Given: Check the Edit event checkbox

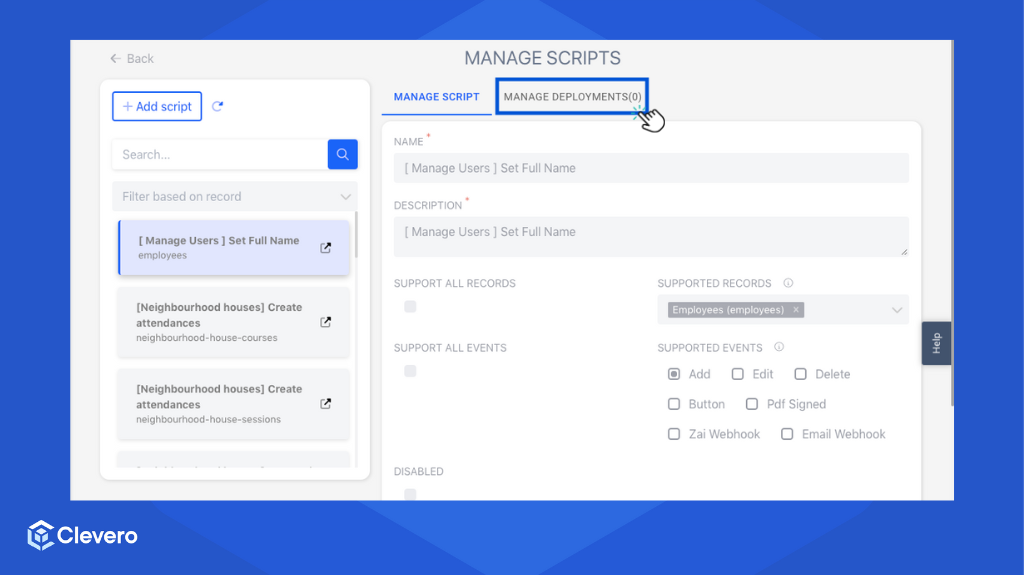Looking at the screenshot, I should (737, 374).
